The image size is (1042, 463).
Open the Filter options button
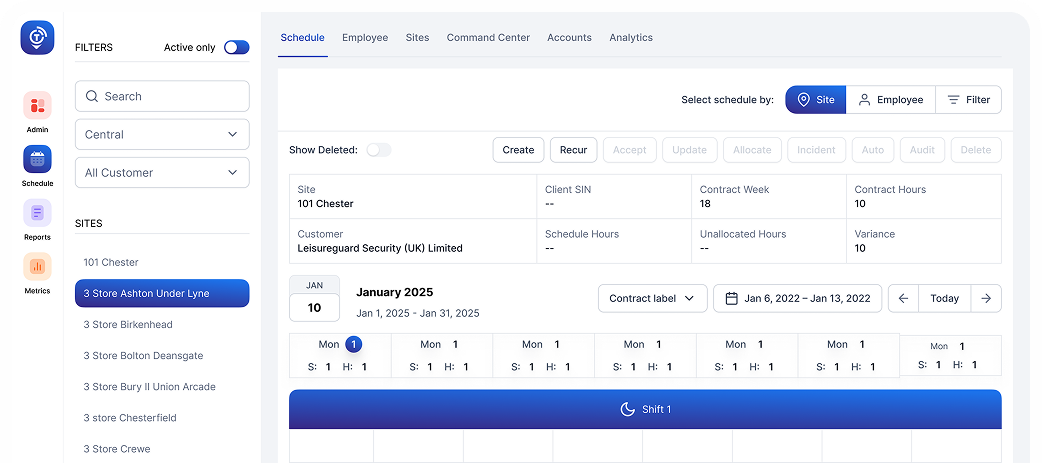pyautogui.click(x=968, y=100)
